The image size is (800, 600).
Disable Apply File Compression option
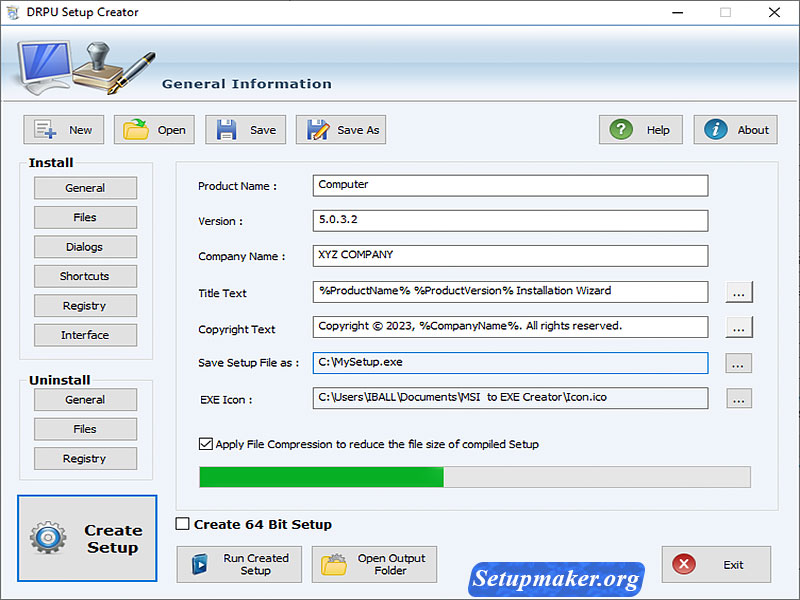click(x=205, y=444)
